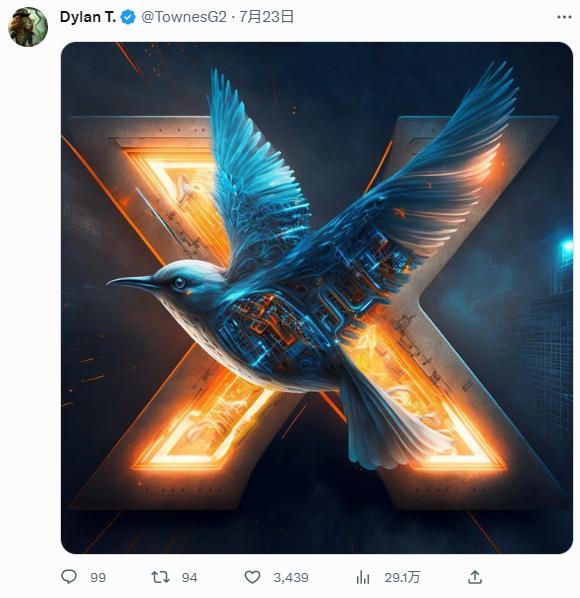Open the three-dot more options menu

[x=564, y=17]
